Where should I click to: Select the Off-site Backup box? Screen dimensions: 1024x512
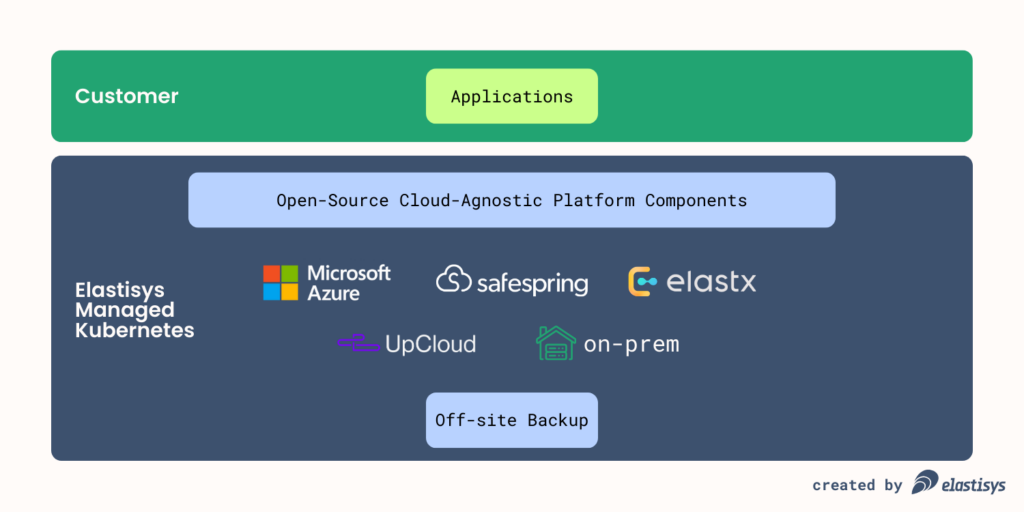(x=511, y=420)
